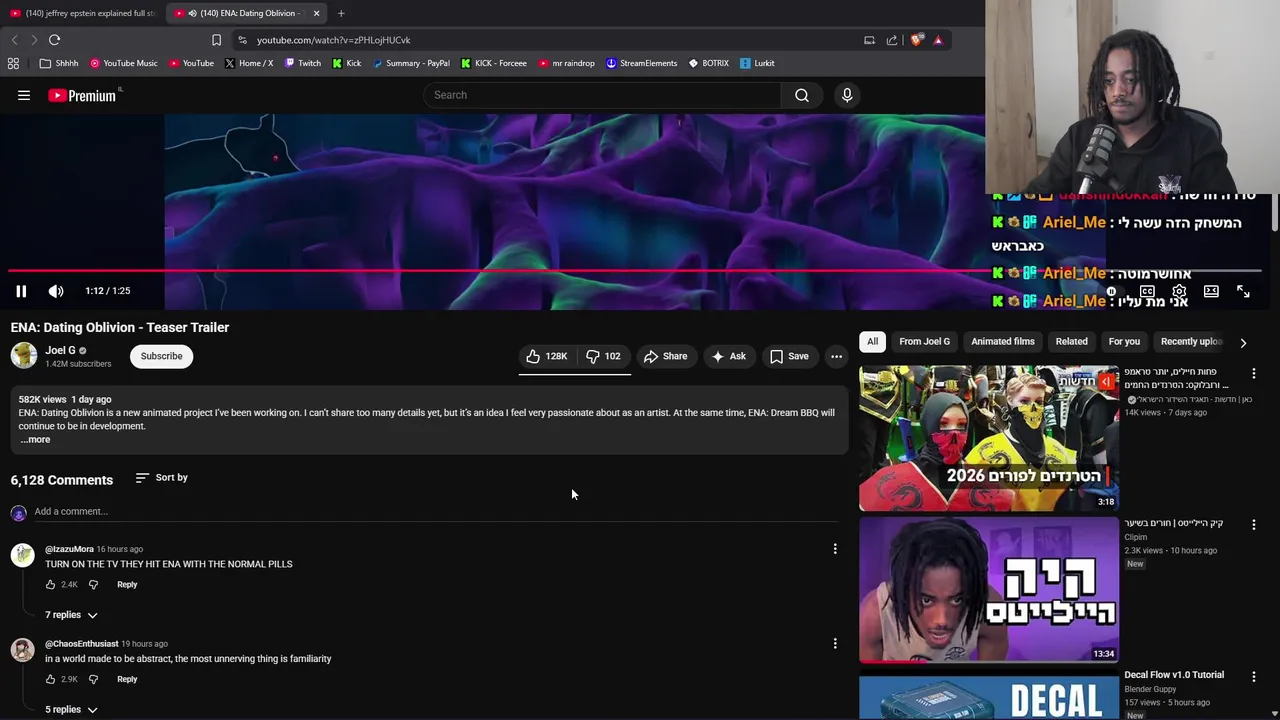Share the ENA video

pyautogui.click(x=665, y=356)
